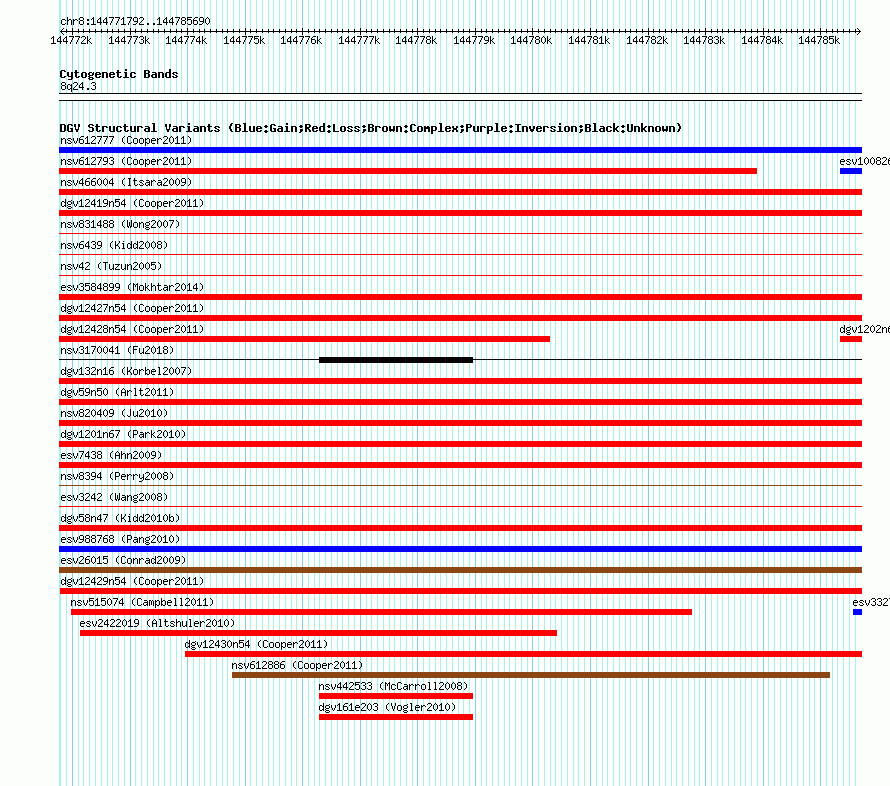Click the red bar under nsv442533

pyautogui.click(x=396, y=696)
